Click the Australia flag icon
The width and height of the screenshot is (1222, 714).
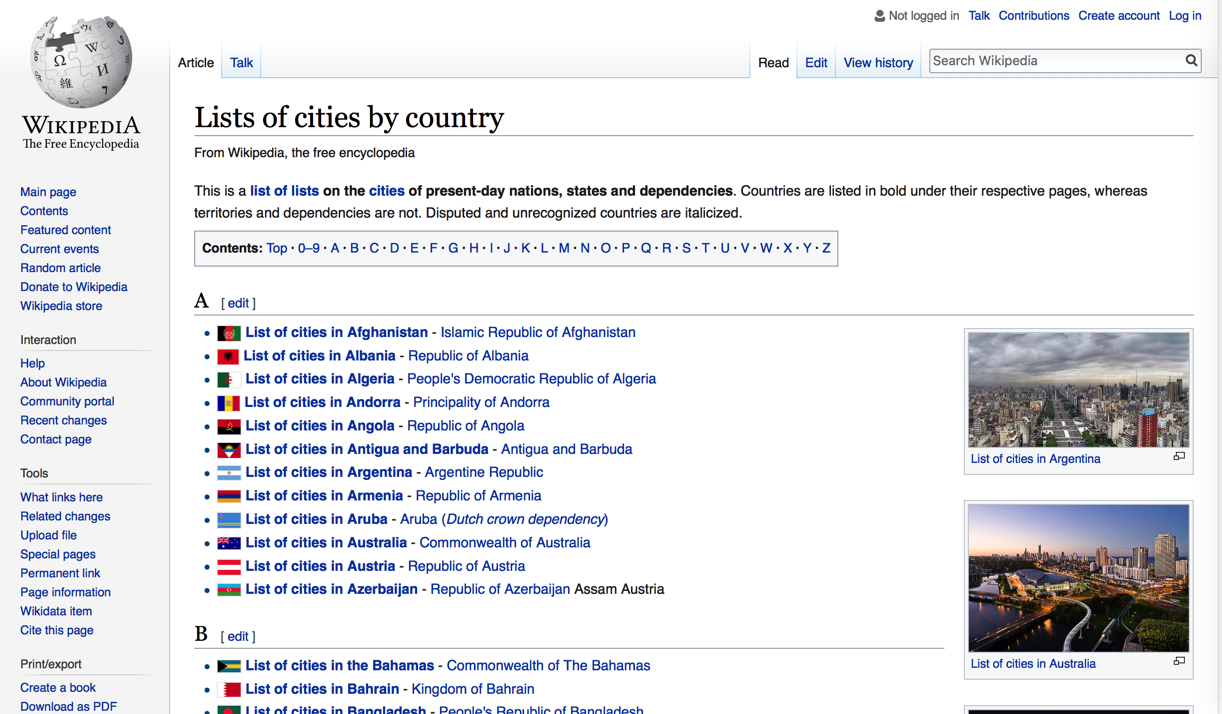(x=229, y=543)
